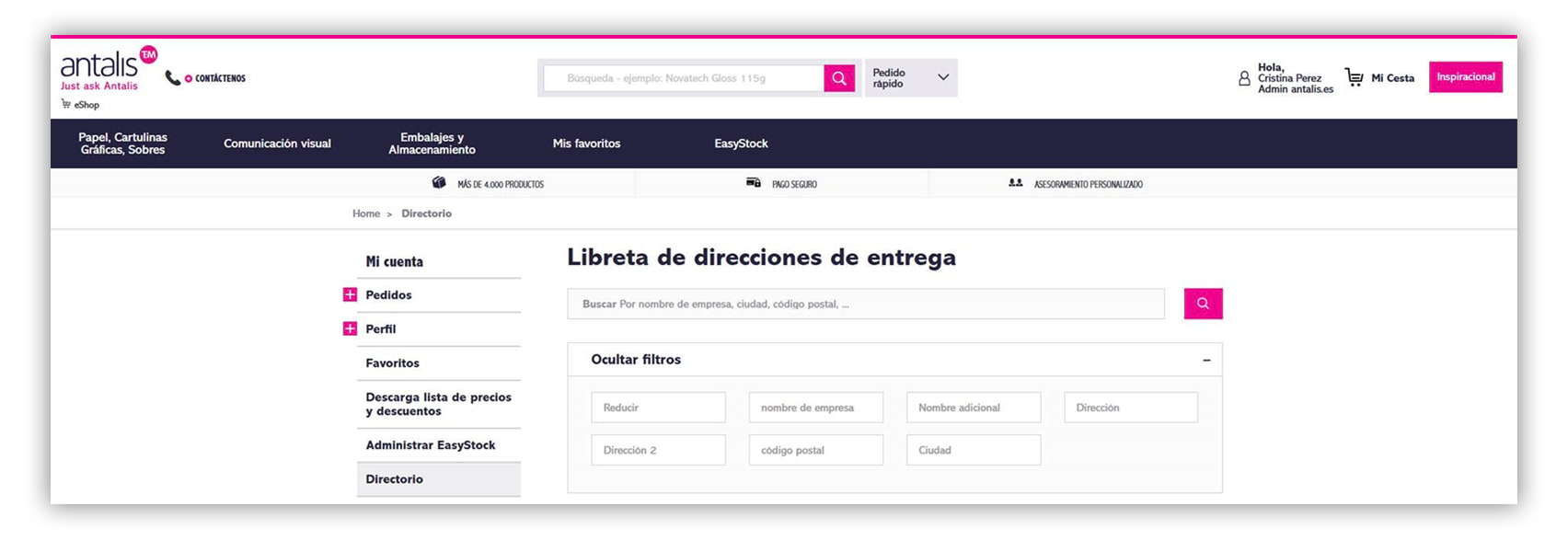This screenshot has height=541, width=1568.
Task: Open Administrar EasyStock in sidebar
Action: pos(431,445)
